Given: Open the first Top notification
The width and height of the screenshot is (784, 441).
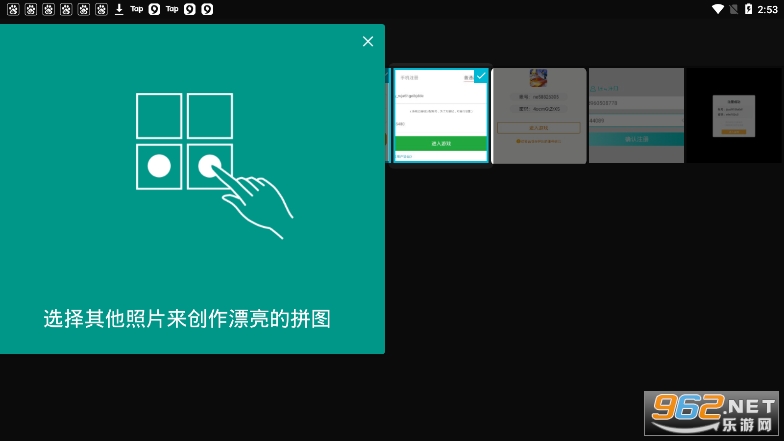Looking at the screenshot, I should point(137,9).
